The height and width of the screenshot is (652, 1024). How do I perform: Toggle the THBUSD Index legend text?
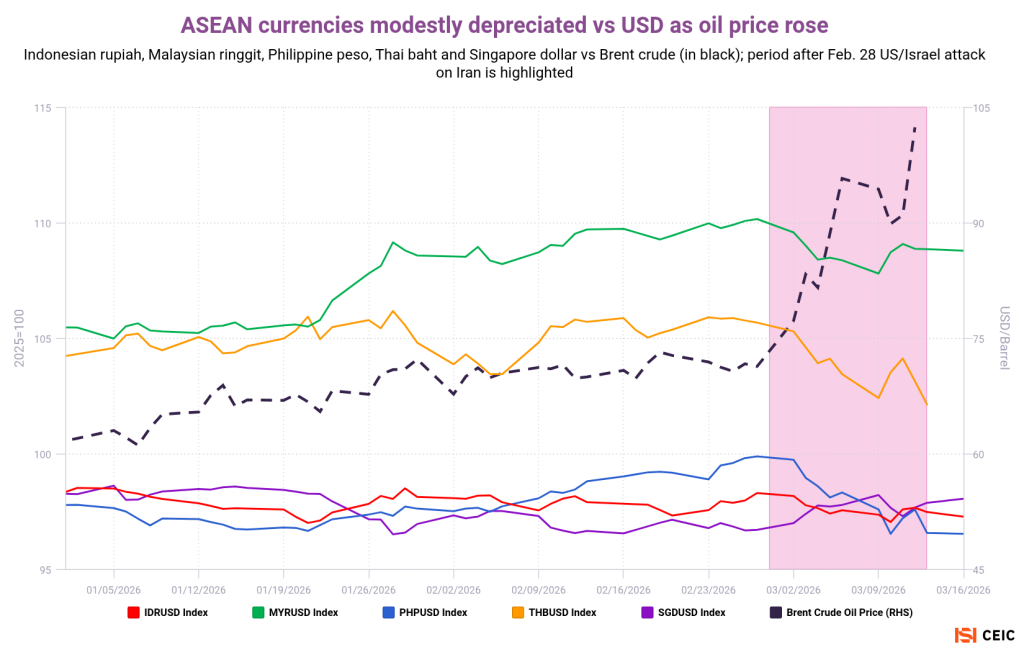(x=562, y=612)
